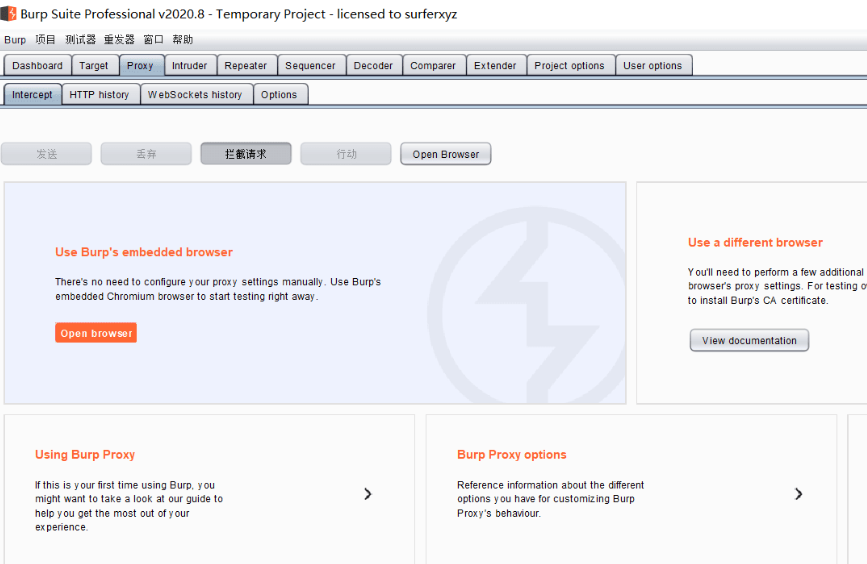
Task: Go to the Extender tab
Action: click(495, 65)
